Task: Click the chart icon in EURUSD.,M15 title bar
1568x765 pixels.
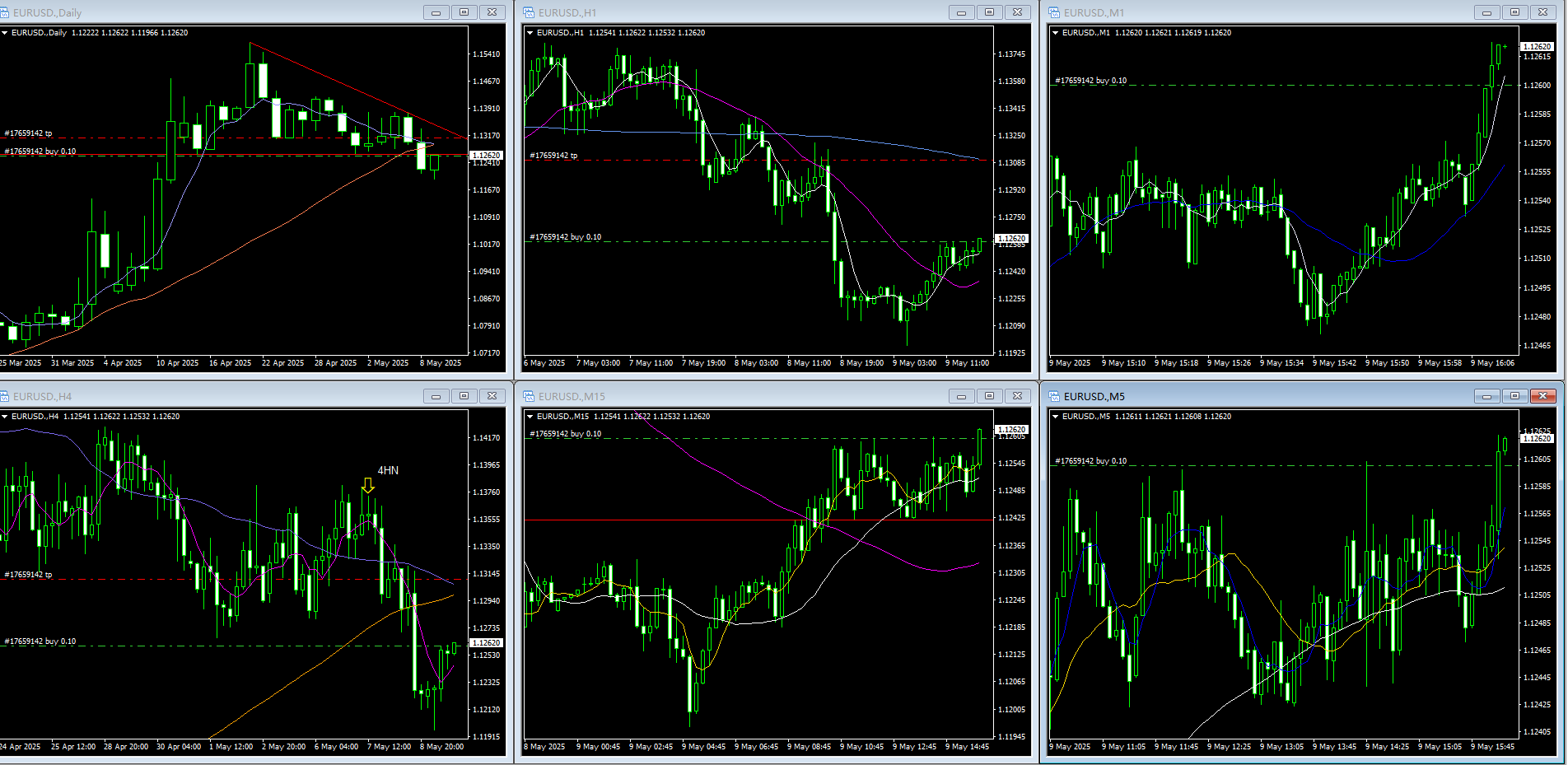Action: tap(530, 396)
